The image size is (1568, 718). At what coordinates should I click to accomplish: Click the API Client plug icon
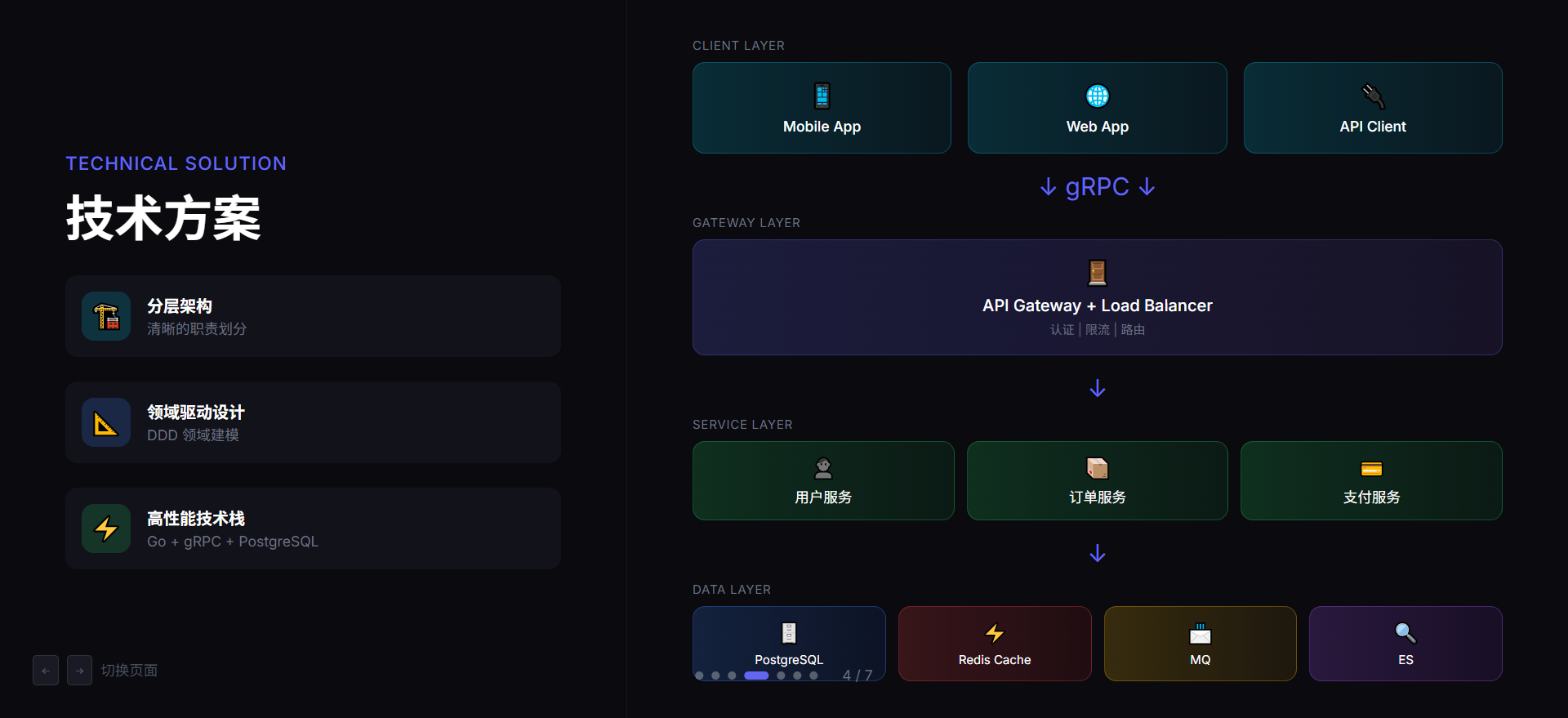click(x=1373, y=96)
